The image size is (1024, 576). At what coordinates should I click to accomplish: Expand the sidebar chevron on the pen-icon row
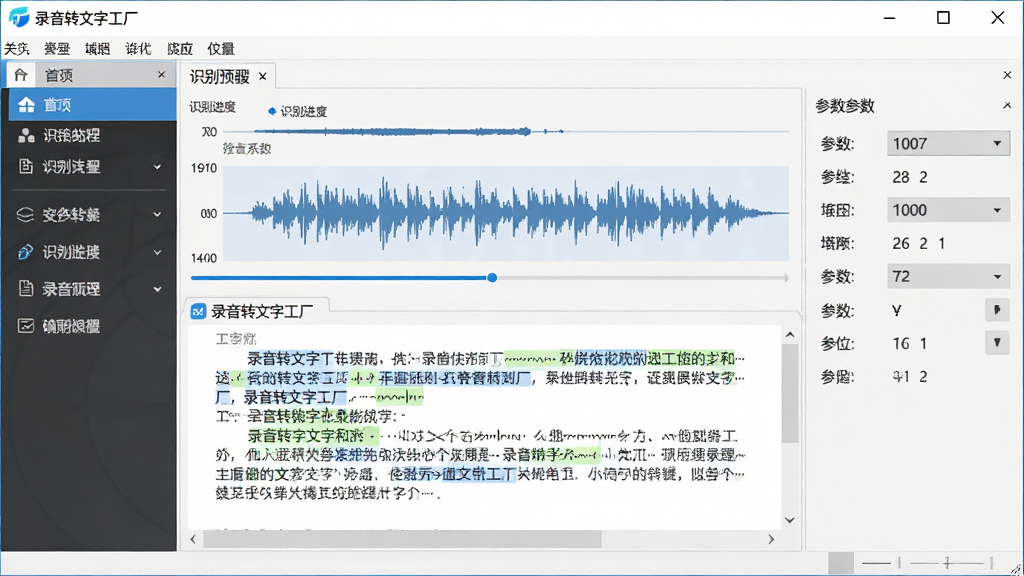pyautogui.click(x=157, y=252)
